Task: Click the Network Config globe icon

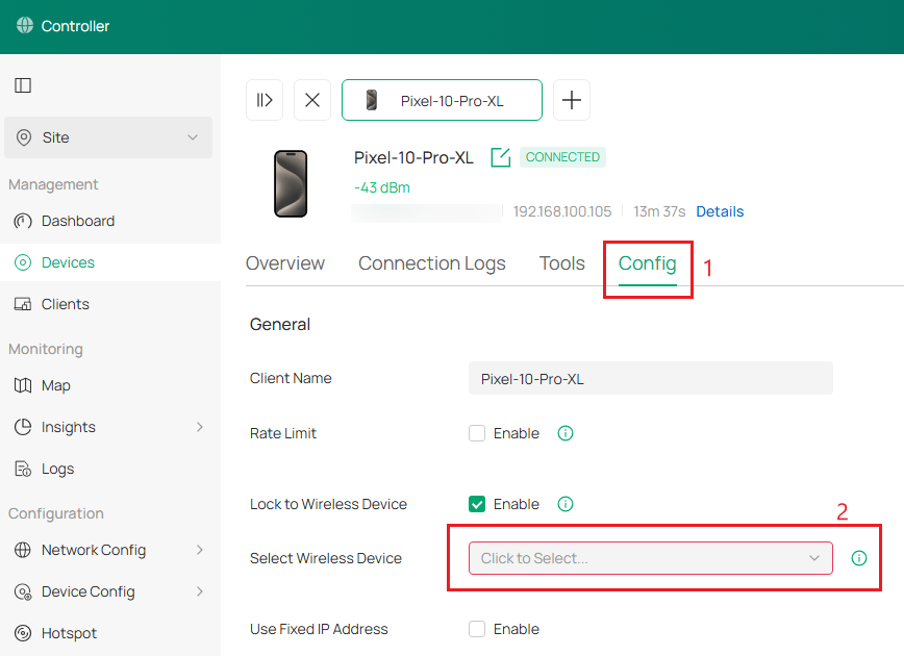Action: click(x=22, y=550)
